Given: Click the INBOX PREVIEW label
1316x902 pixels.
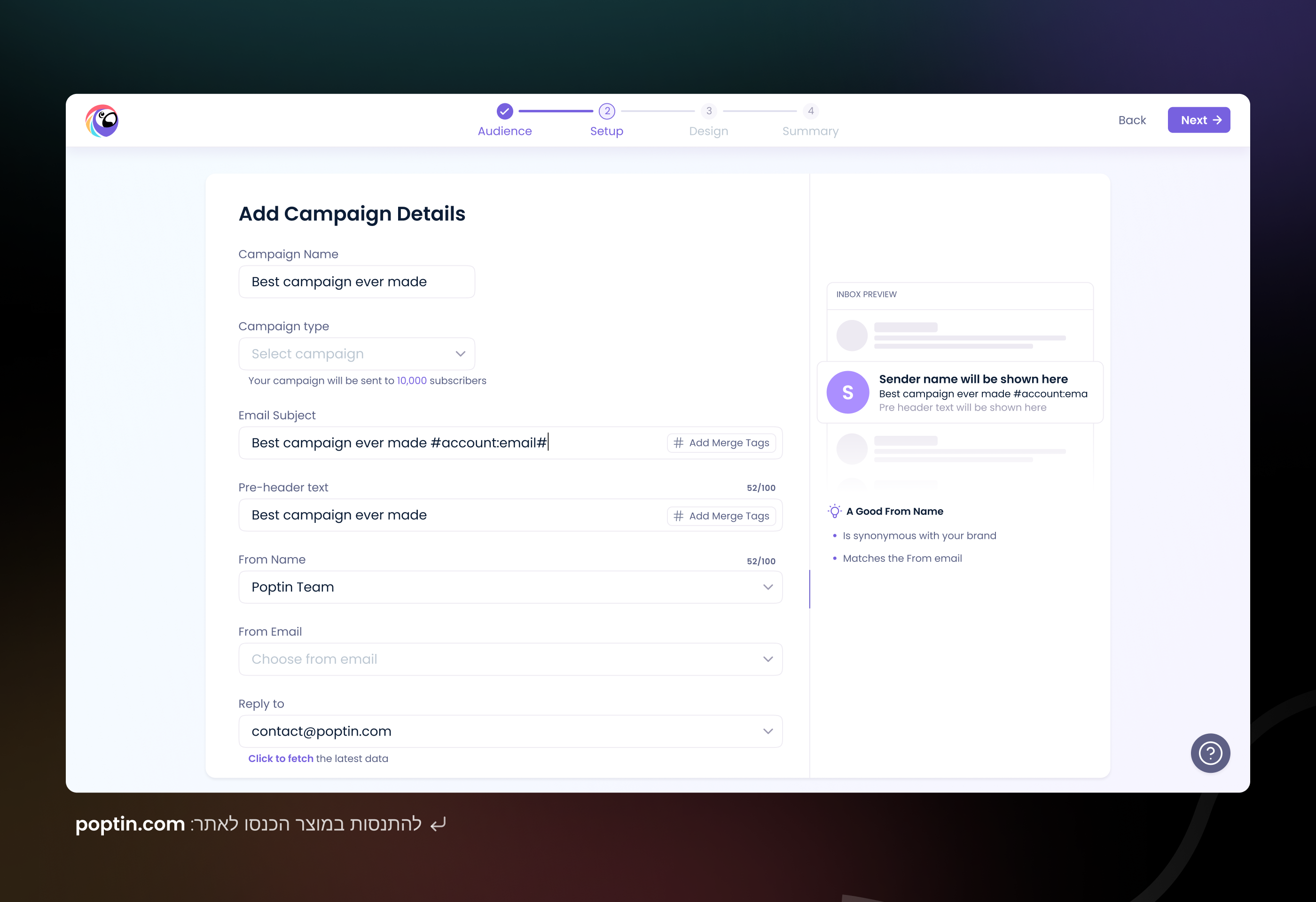Looking at the screenshot, I should [x=866, y=294].
